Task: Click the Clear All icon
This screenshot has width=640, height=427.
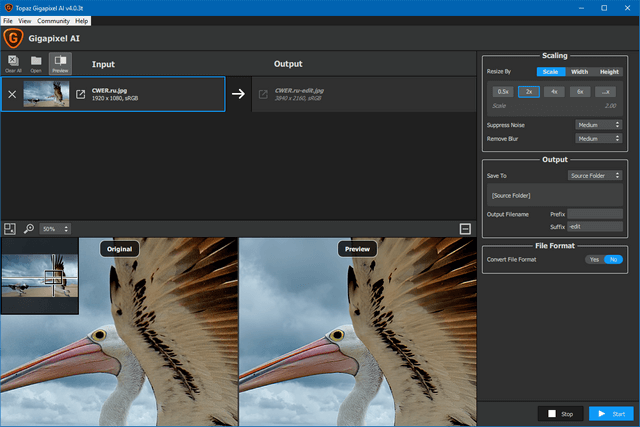Action: [x=13, y=64]
